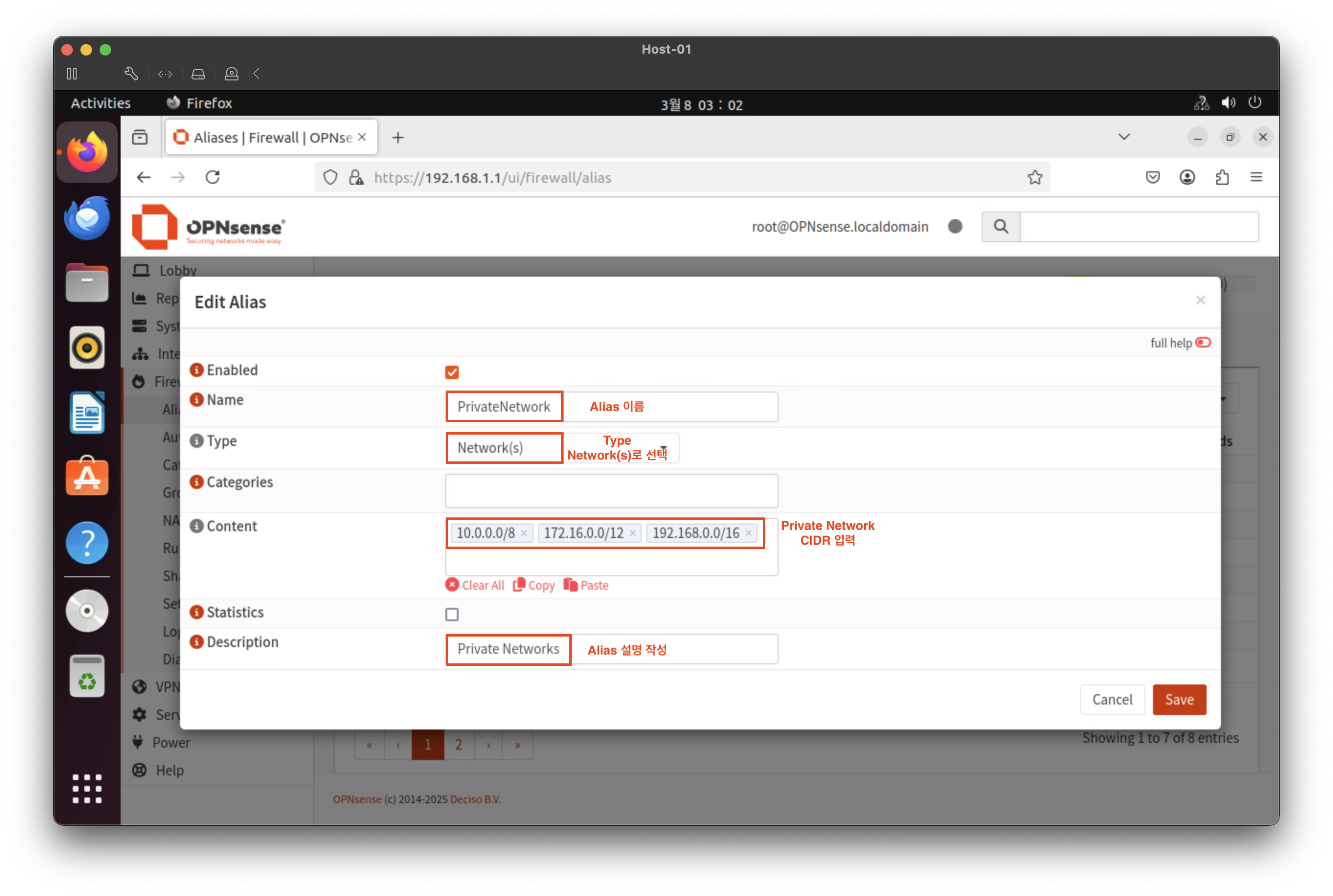
Task: Click the OPNsense search magnifier icon
Action: click(1000, 226)
